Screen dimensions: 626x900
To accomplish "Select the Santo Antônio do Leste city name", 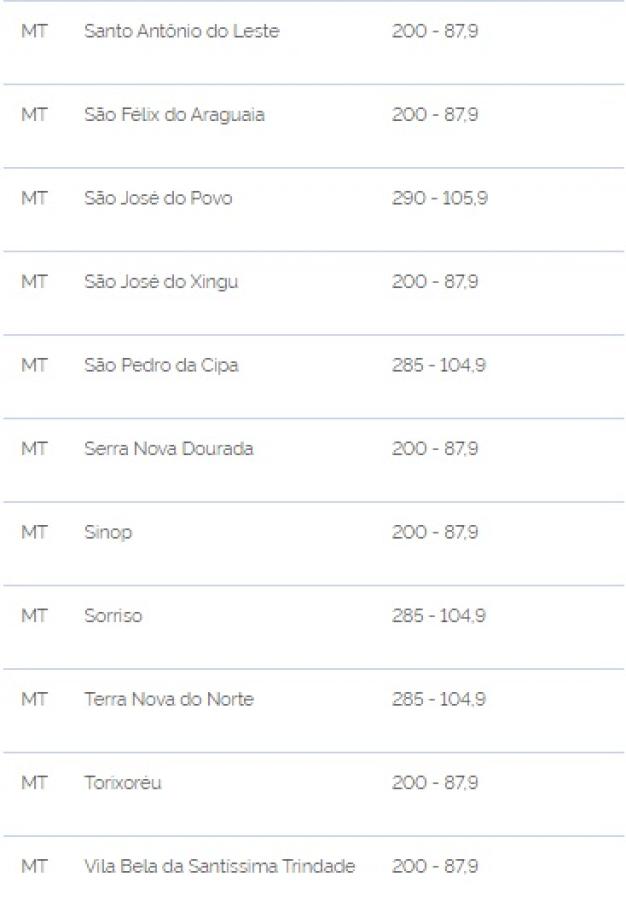I will tap(181, 31).
